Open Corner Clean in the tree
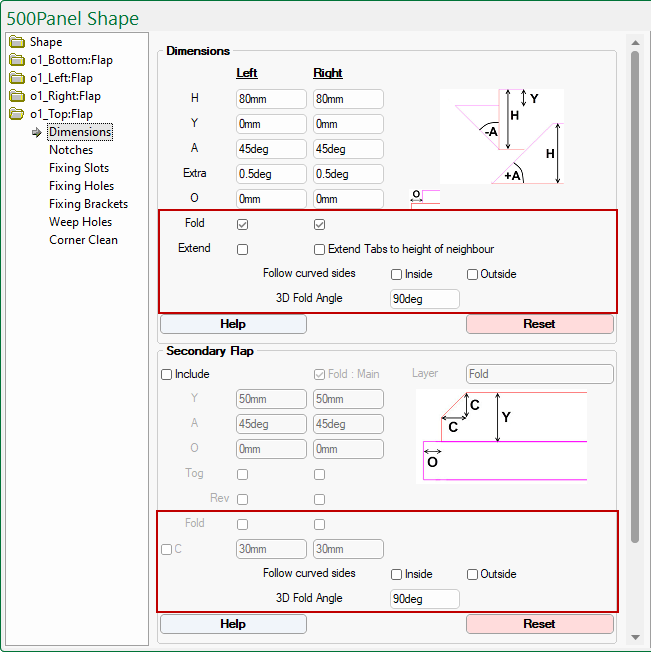The height and width of the screenshot is (652, 651). (83, 240)
